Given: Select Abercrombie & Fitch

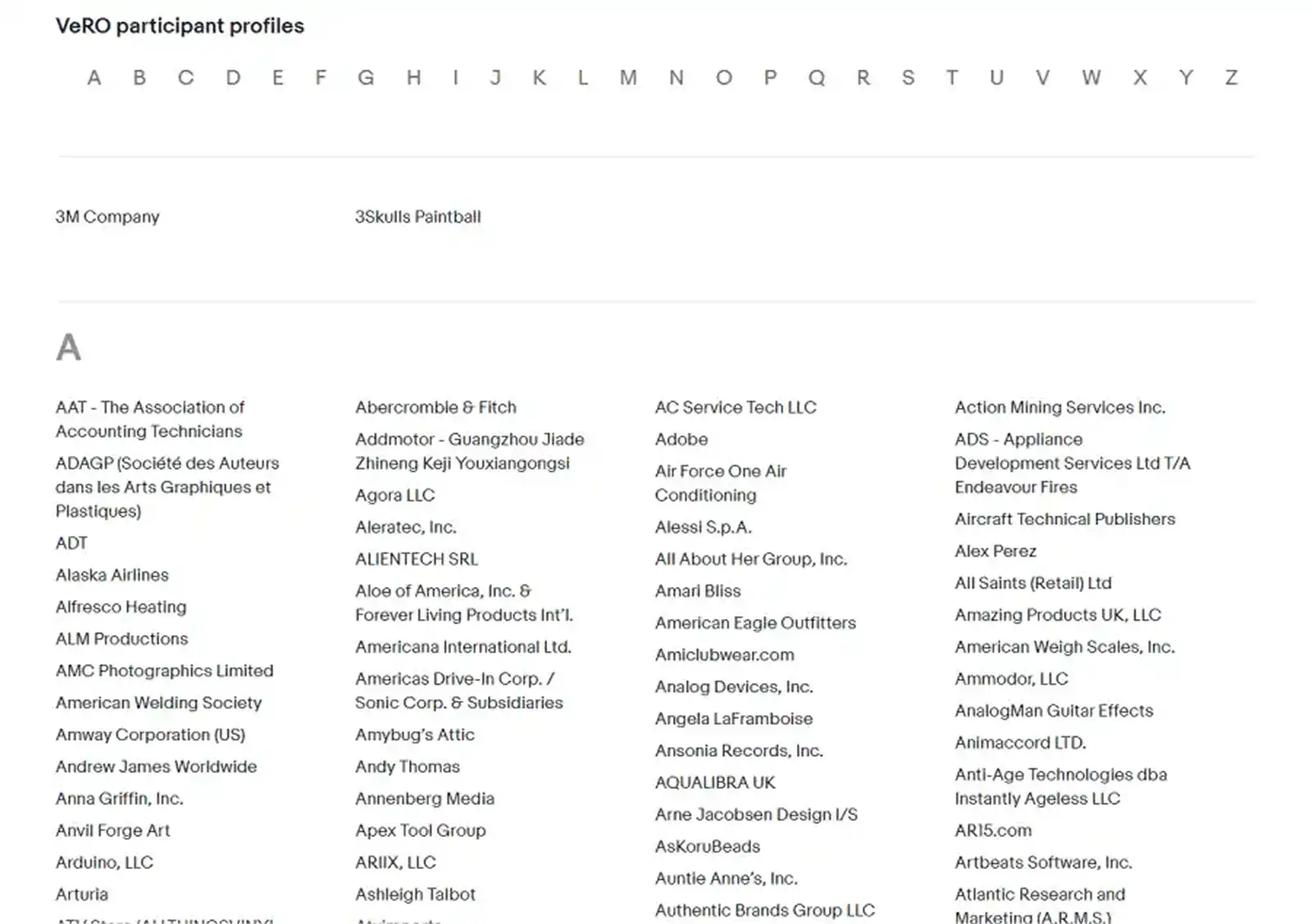Looking at the screenshot, I should click(435, 407).
